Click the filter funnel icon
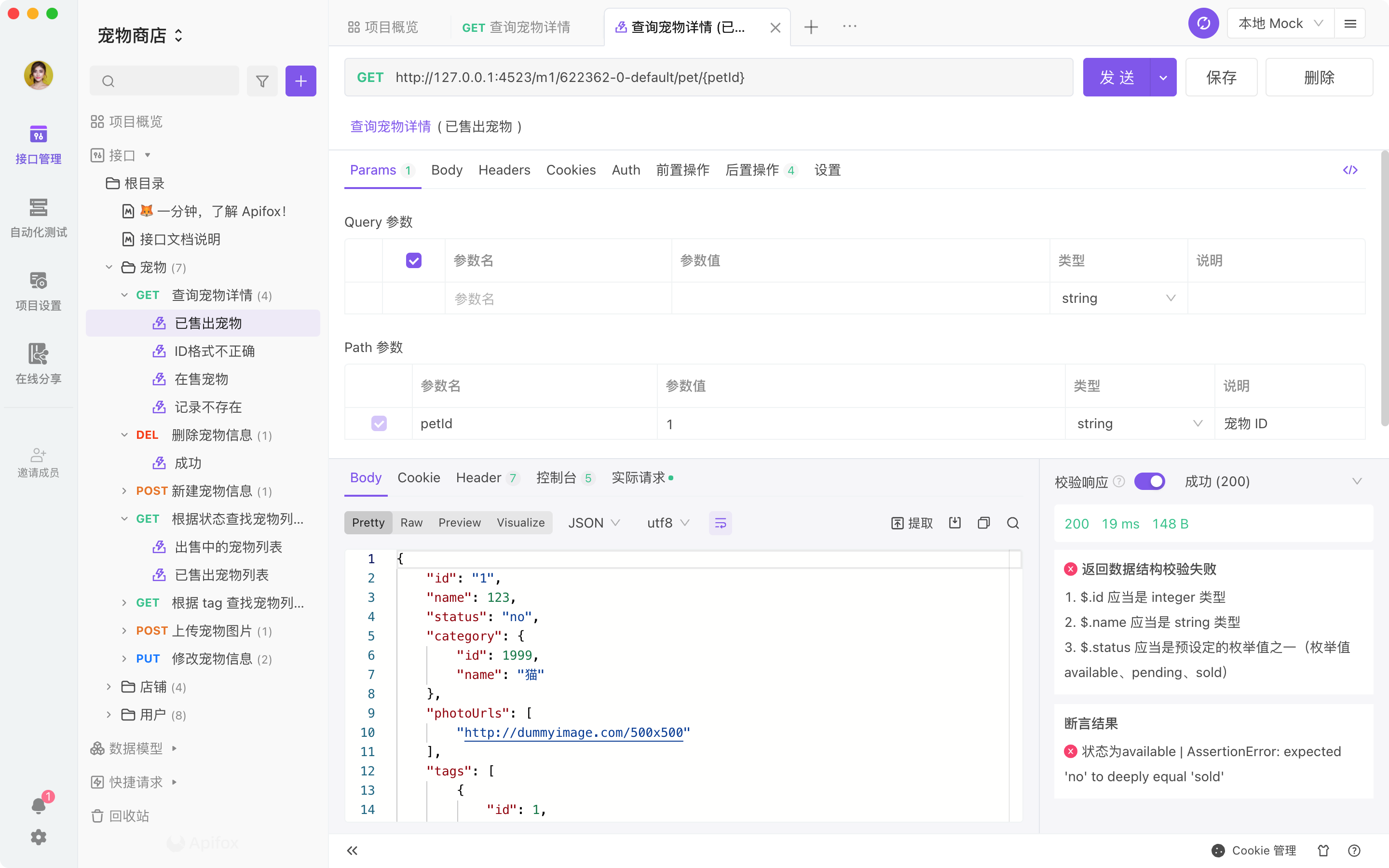 (x=262, y=81)
